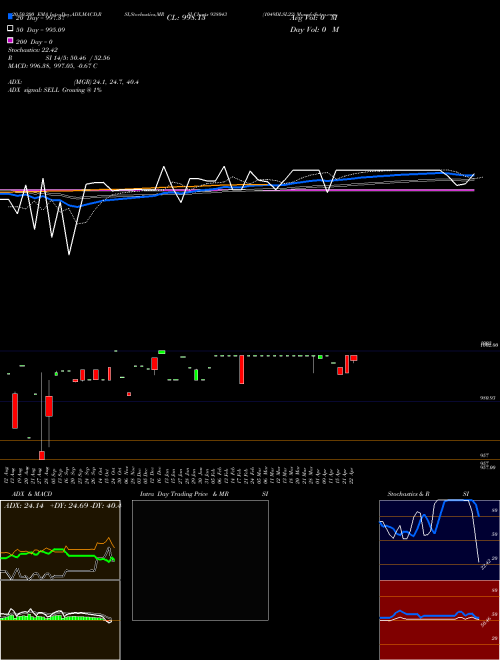Click the large red candlestick at 17 Feb

click(242, 370)
